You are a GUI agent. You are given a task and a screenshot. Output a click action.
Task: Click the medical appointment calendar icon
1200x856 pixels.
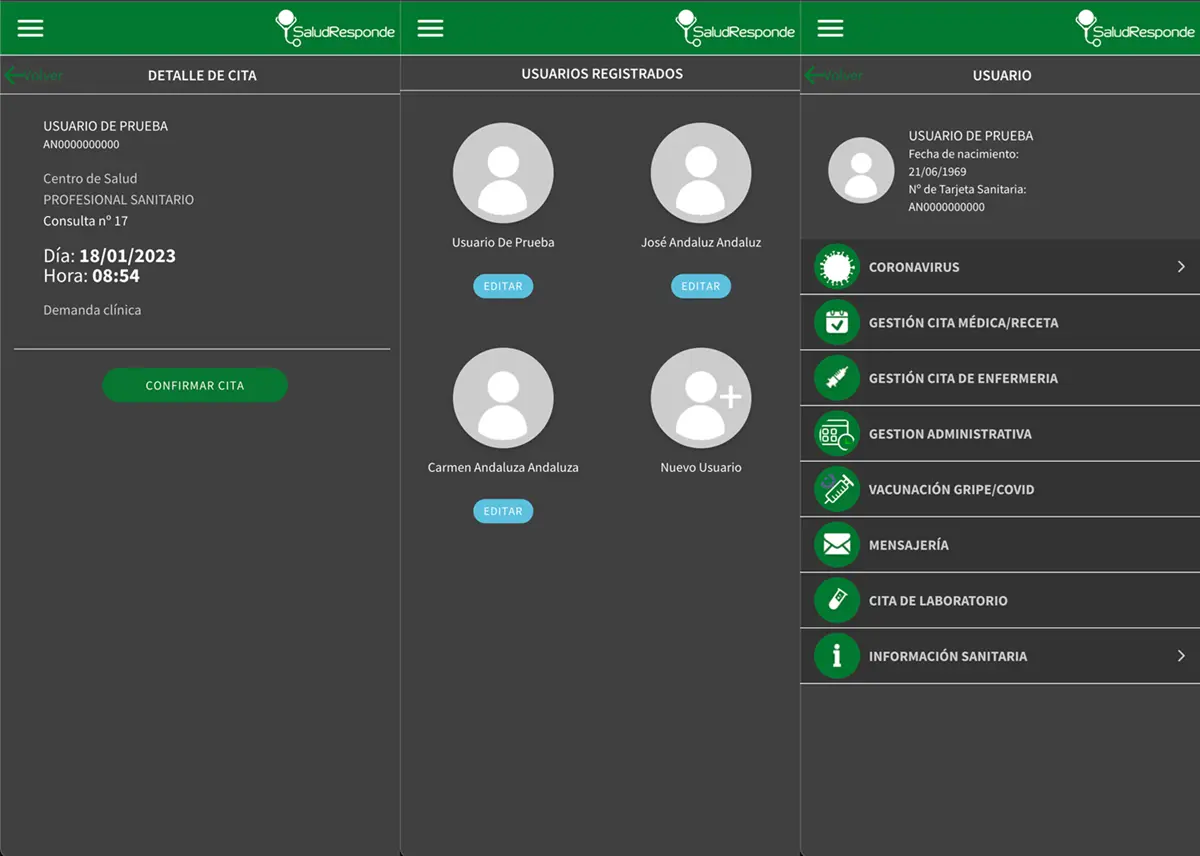[x=837, y=323]
